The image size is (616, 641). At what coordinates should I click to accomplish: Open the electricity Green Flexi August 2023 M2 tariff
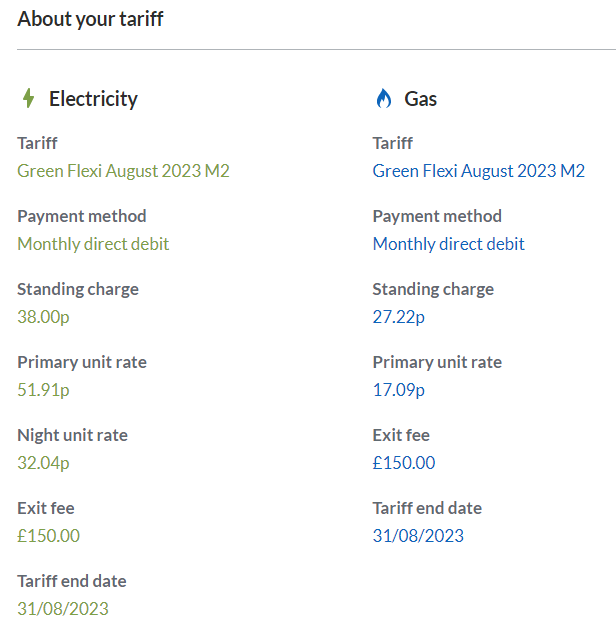click(x=123, y=171)
